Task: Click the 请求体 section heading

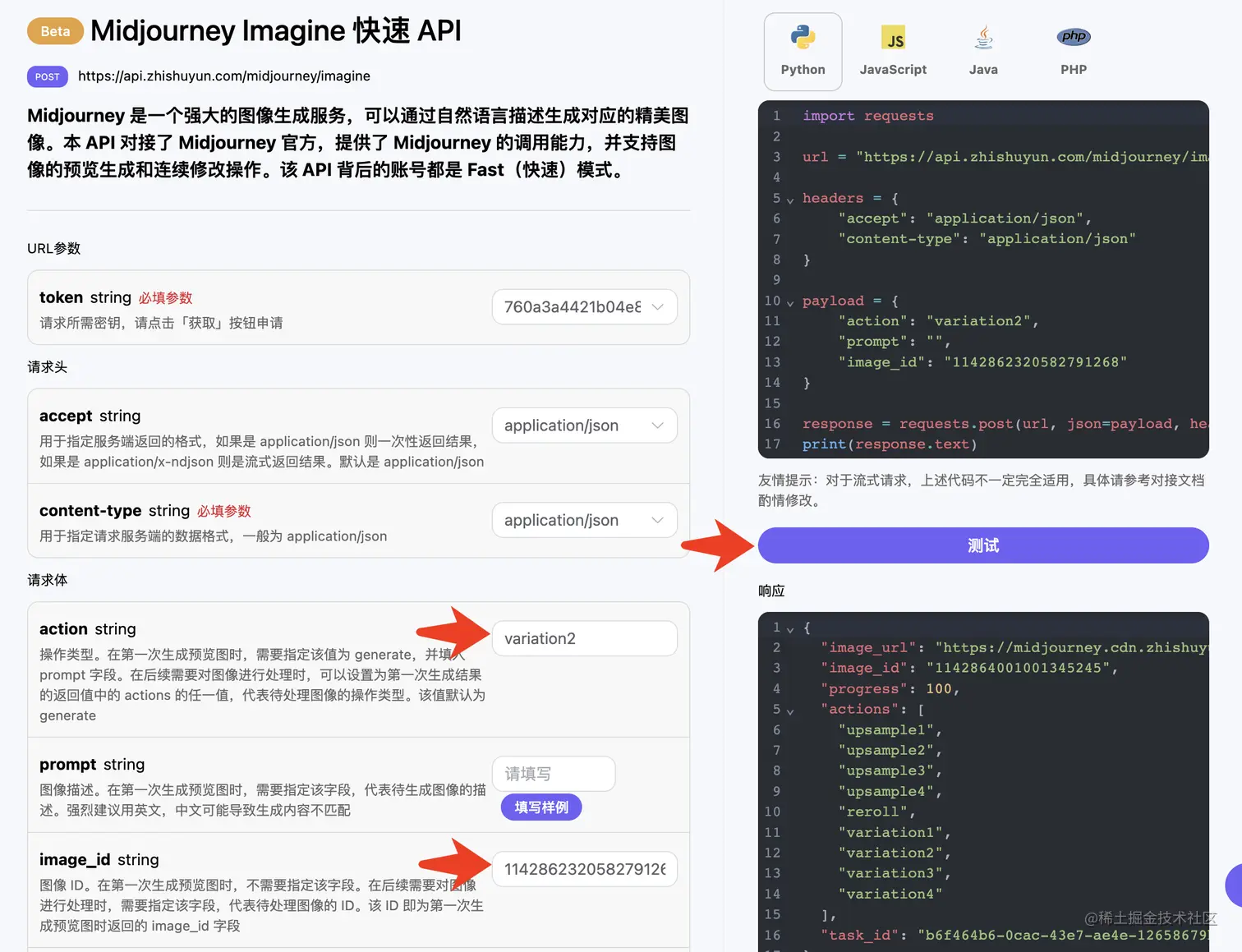Action: pyautogui.click(x=47, y=580)
